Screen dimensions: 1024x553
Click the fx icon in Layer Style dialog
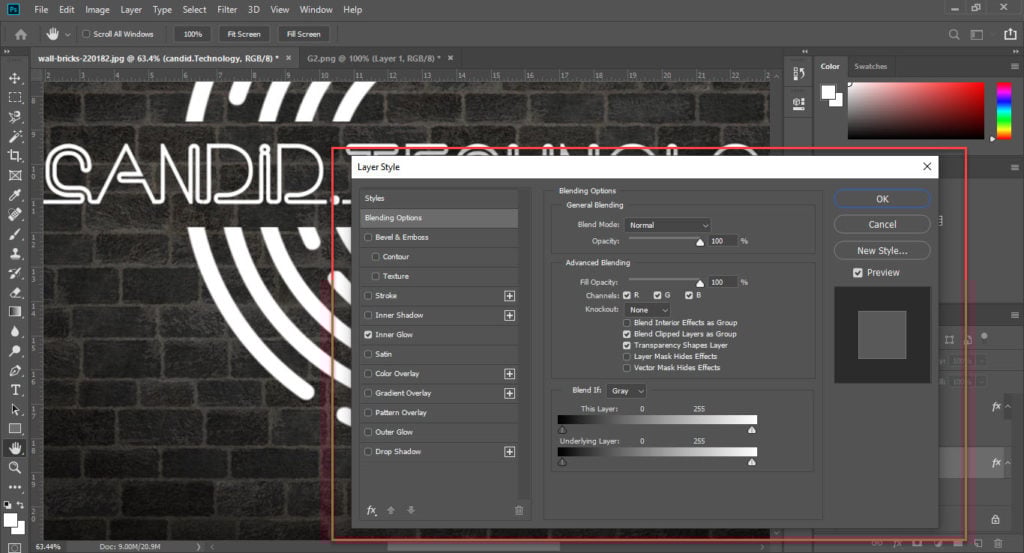pos(372,510)
